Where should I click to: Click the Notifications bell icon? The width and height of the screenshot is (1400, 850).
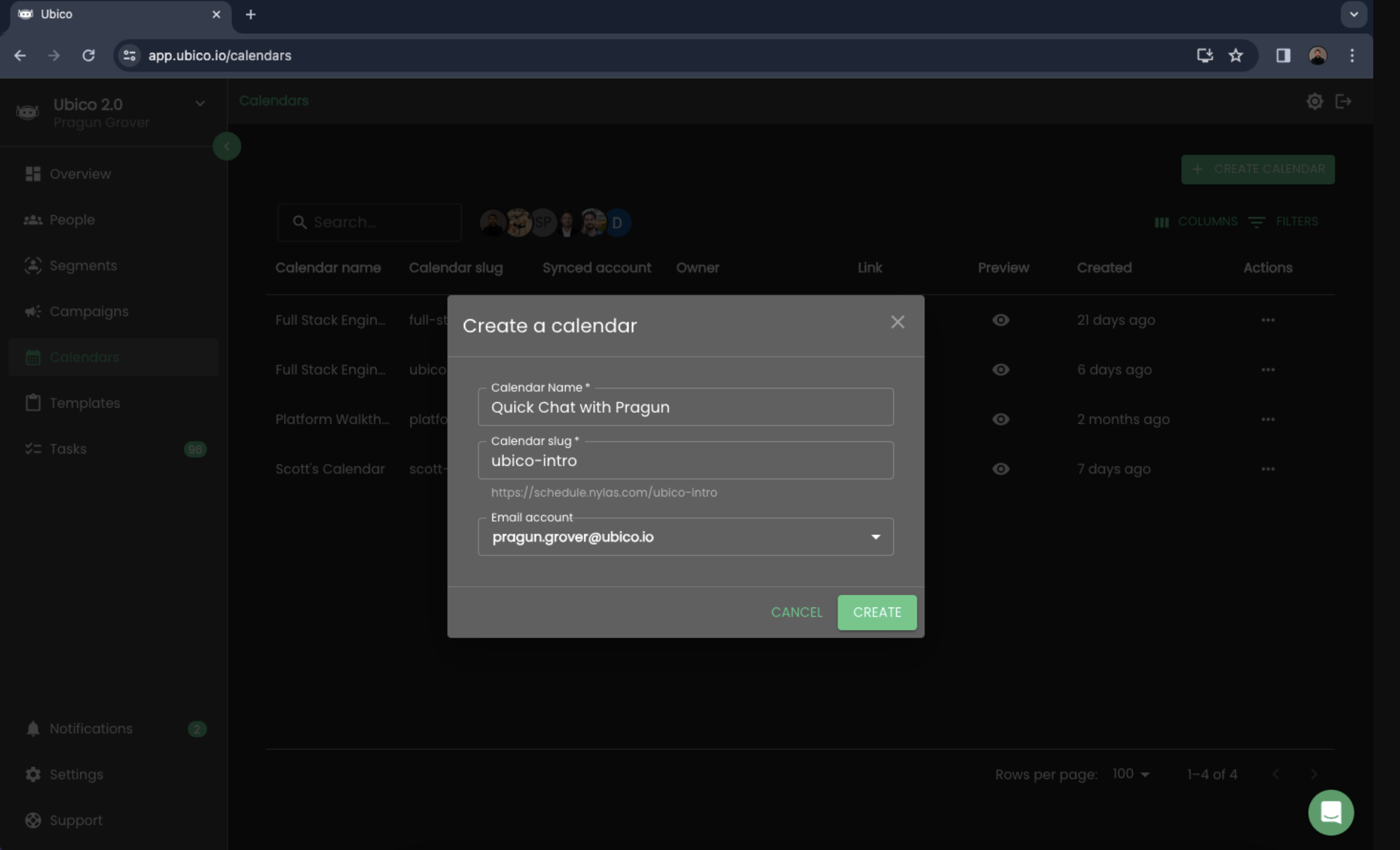point(33,728)
